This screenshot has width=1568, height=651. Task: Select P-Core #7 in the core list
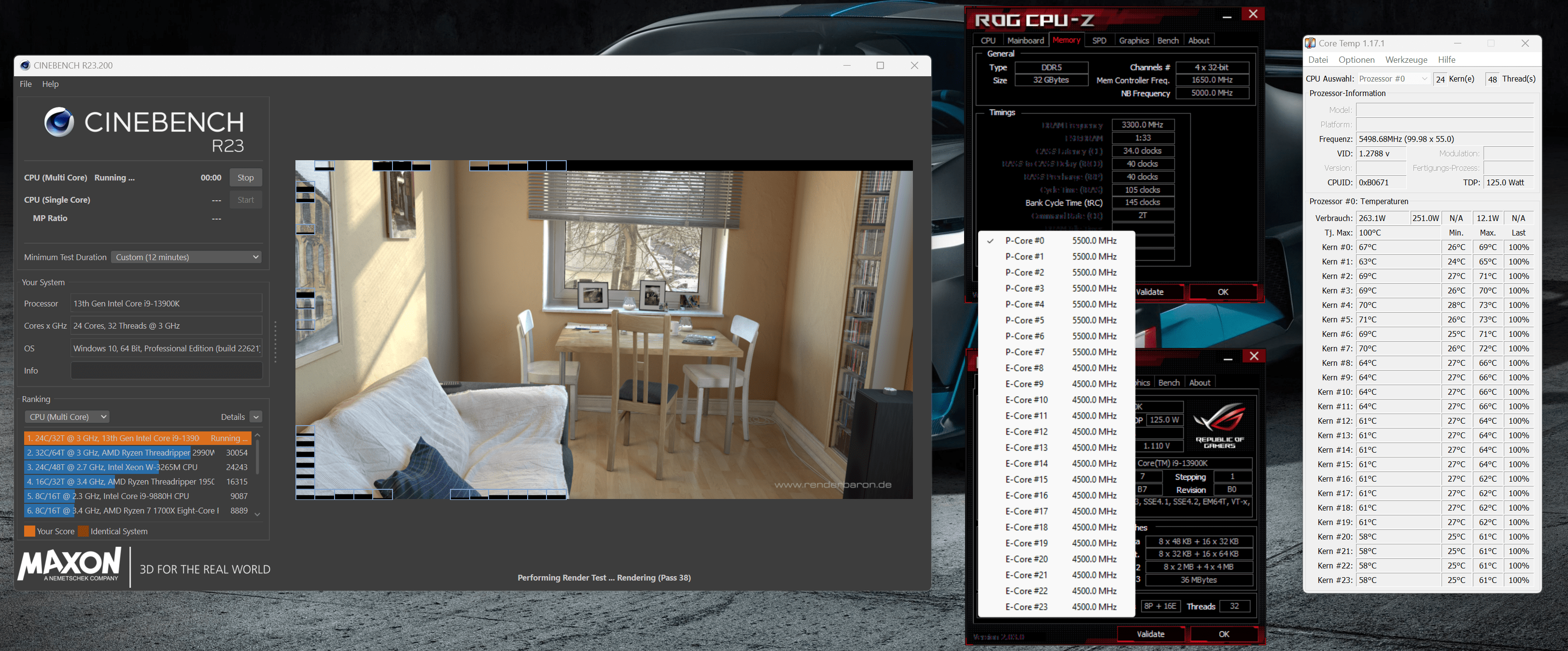click(1057, 352)
